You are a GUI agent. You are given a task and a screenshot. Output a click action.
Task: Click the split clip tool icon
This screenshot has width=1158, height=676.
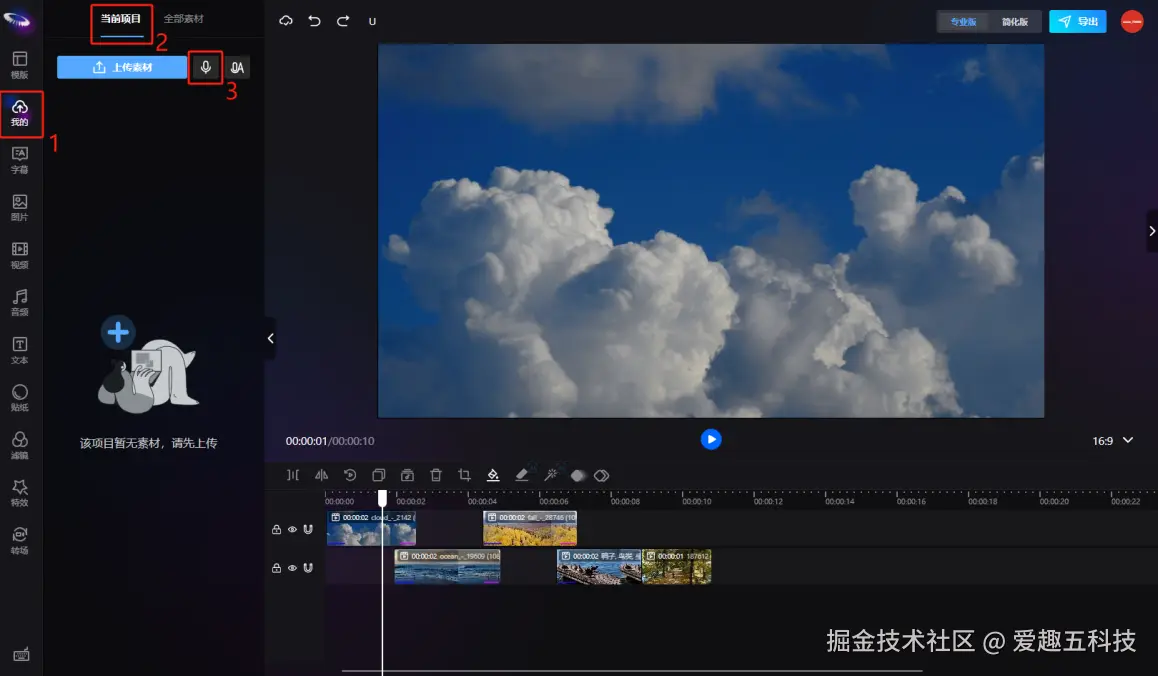pyautogui.click(x=293, y=476)
